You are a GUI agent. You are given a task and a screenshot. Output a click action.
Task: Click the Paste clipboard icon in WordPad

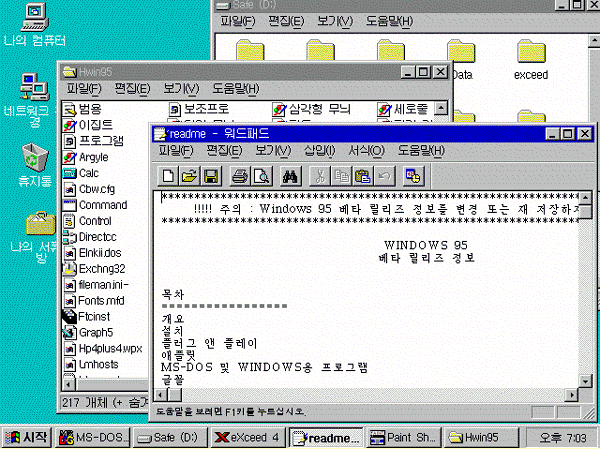point(363,176)
